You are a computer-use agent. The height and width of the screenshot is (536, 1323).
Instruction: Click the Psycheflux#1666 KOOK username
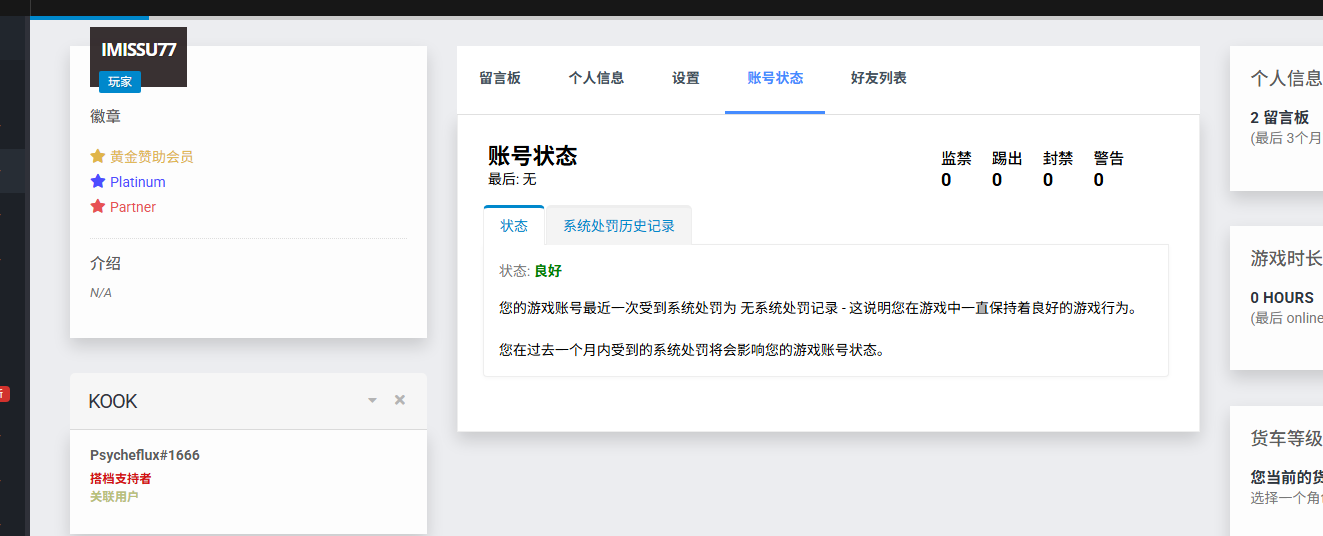click(145, 455)
